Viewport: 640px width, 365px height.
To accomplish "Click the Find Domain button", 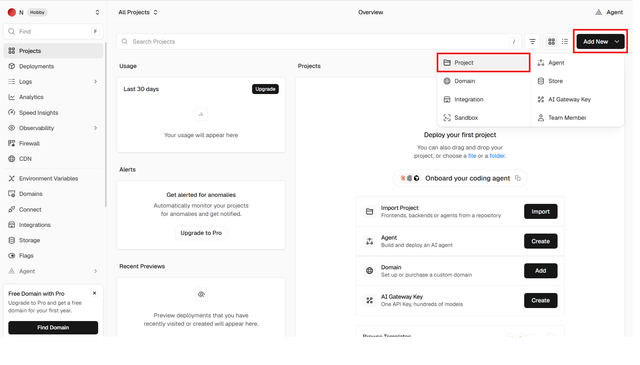I will point(53,327).
